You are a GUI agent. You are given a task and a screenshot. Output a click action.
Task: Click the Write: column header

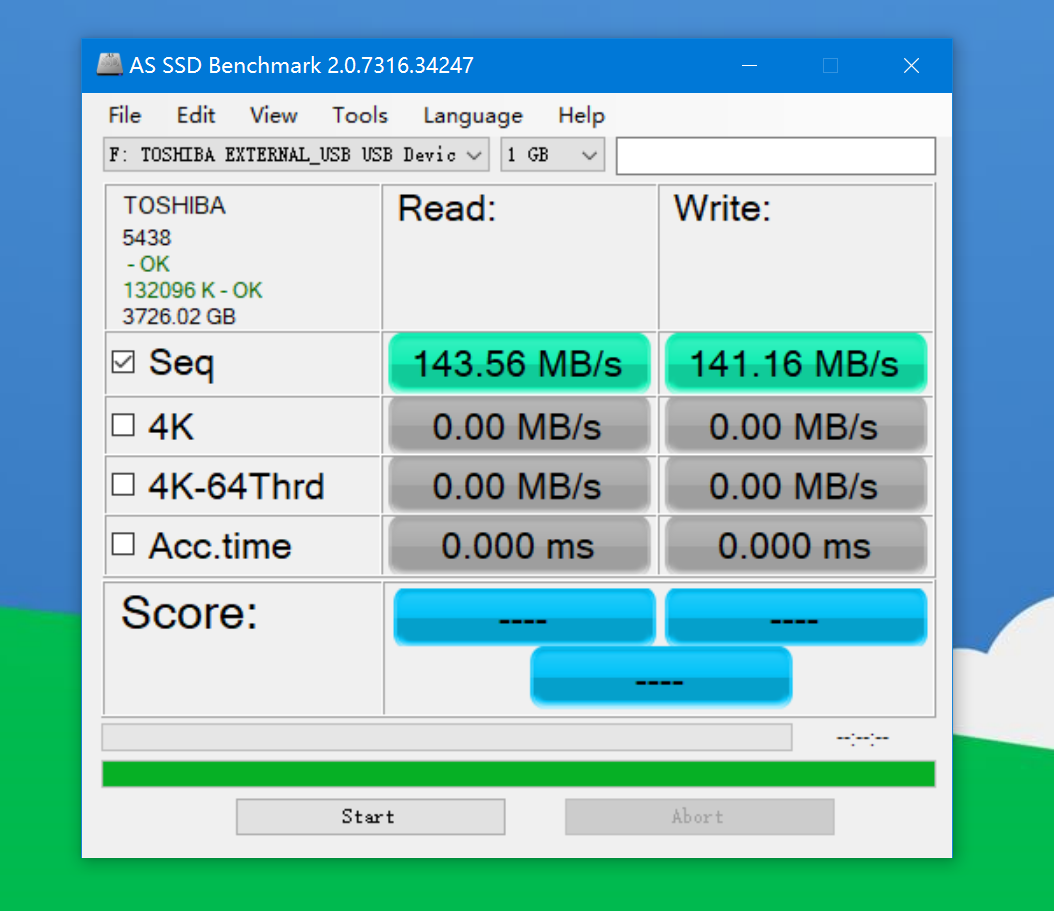point(722,208)
